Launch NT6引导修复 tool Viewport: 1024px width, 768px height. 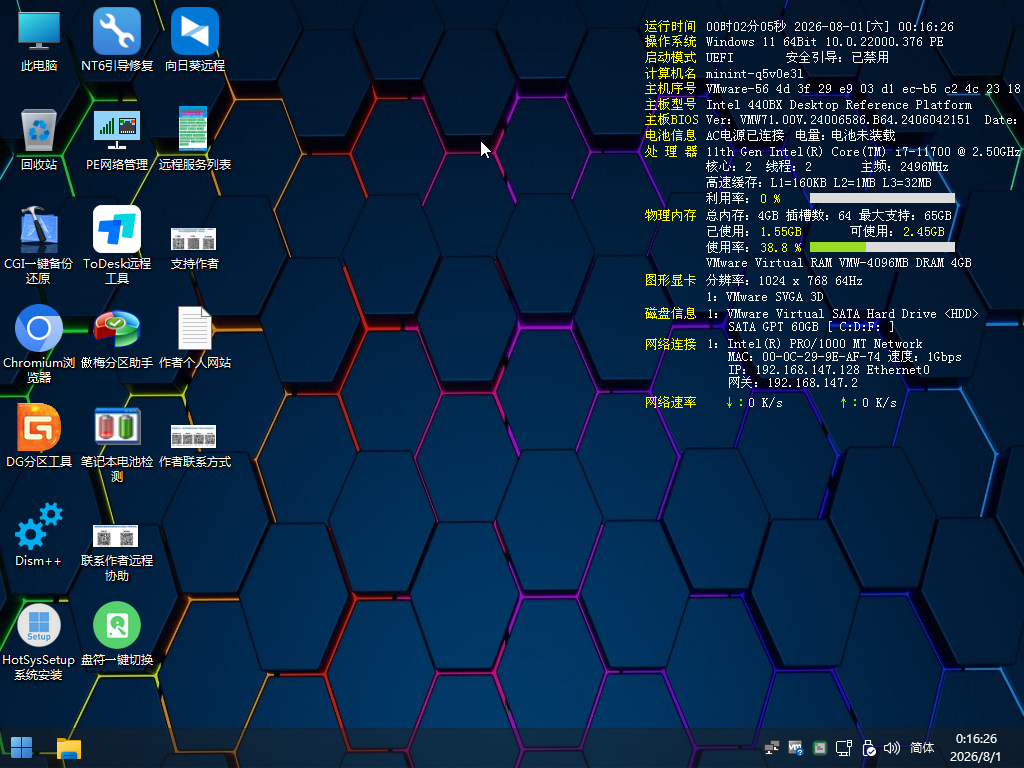pyautogui.click(x=117, y=39)
